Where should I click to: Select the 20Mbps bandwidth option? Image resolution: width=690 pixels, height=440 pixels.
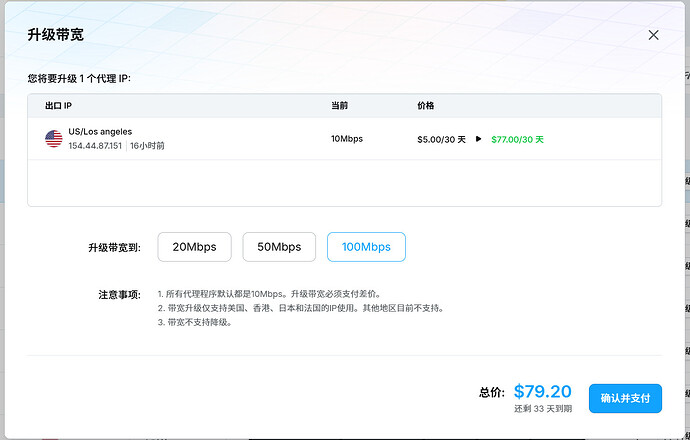click(195, 247)
